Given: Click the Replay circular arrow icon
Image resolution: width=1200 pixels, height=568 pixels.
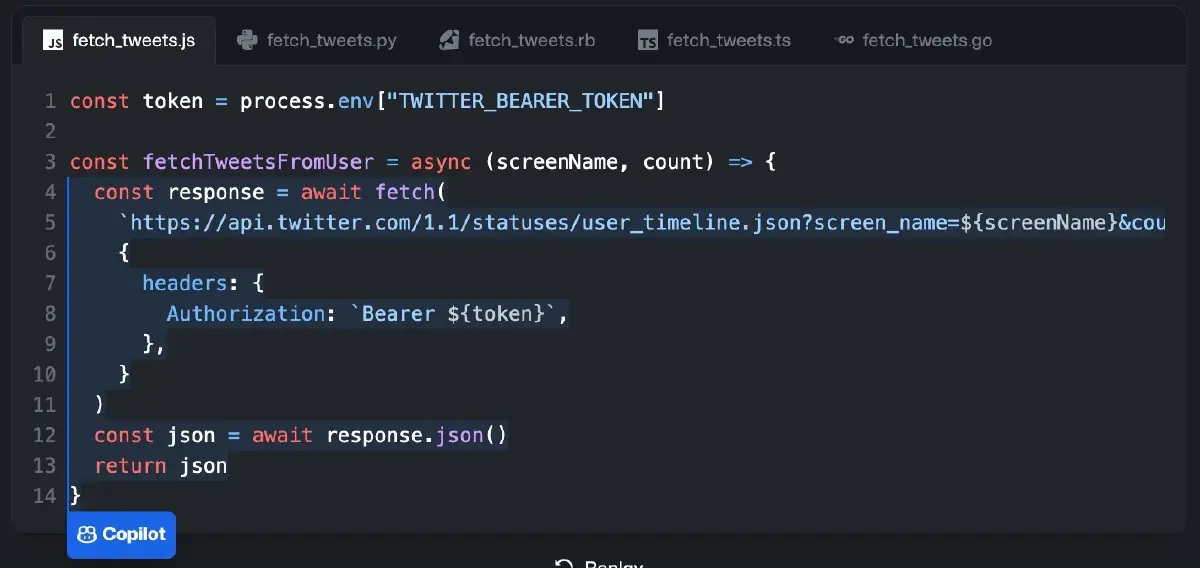Looking at the screenshot, I should pos(564,565).
